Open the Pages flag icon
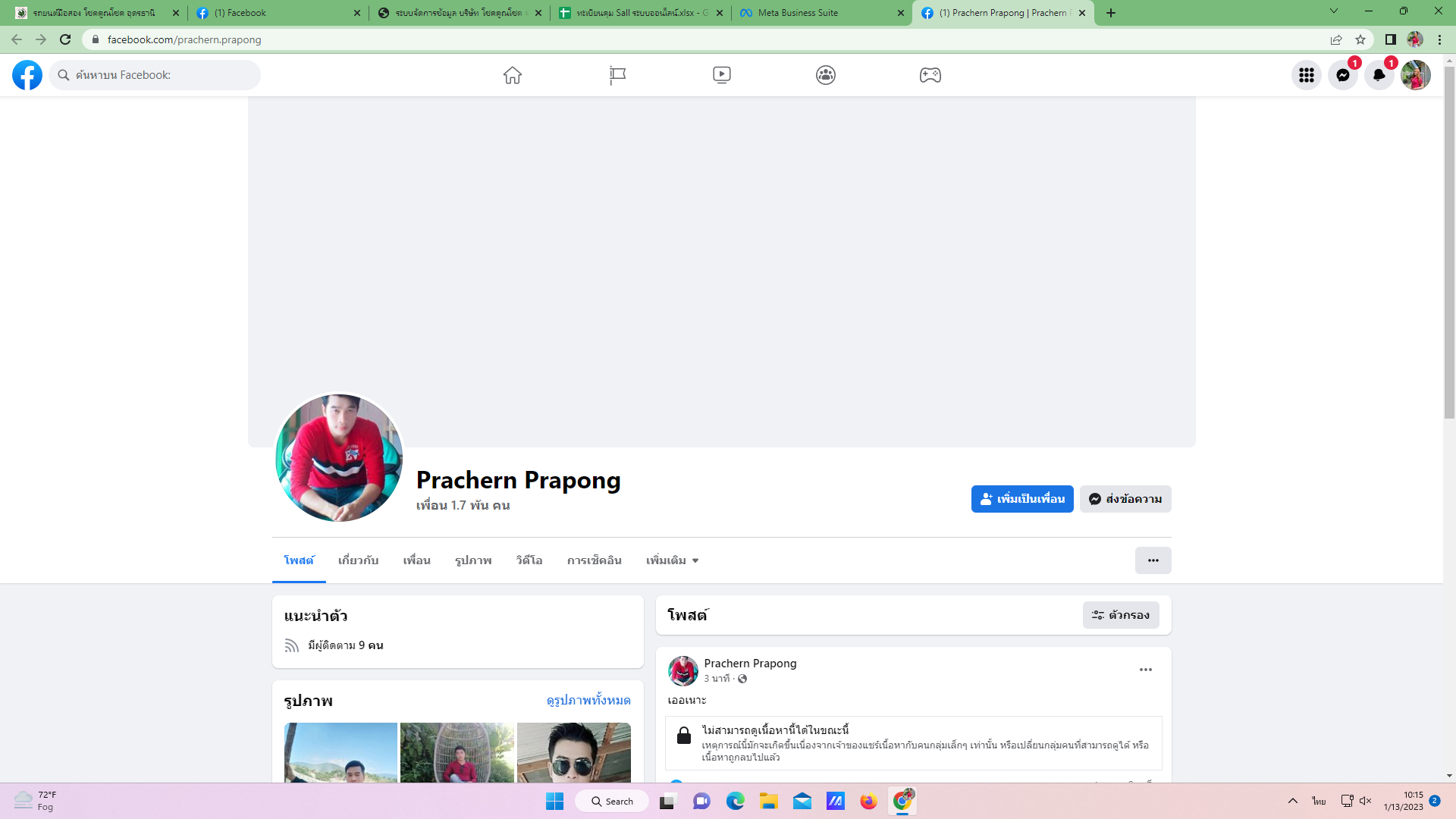Viewport: 1456px width, 819px height. [617, 75]
